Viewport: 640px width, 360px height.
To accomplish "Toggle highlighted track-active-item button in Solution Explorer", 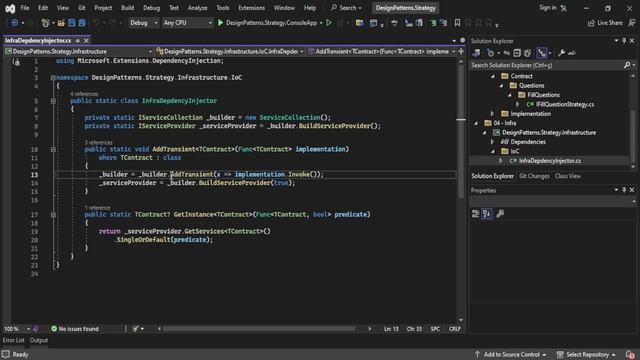I will [542, 53].
